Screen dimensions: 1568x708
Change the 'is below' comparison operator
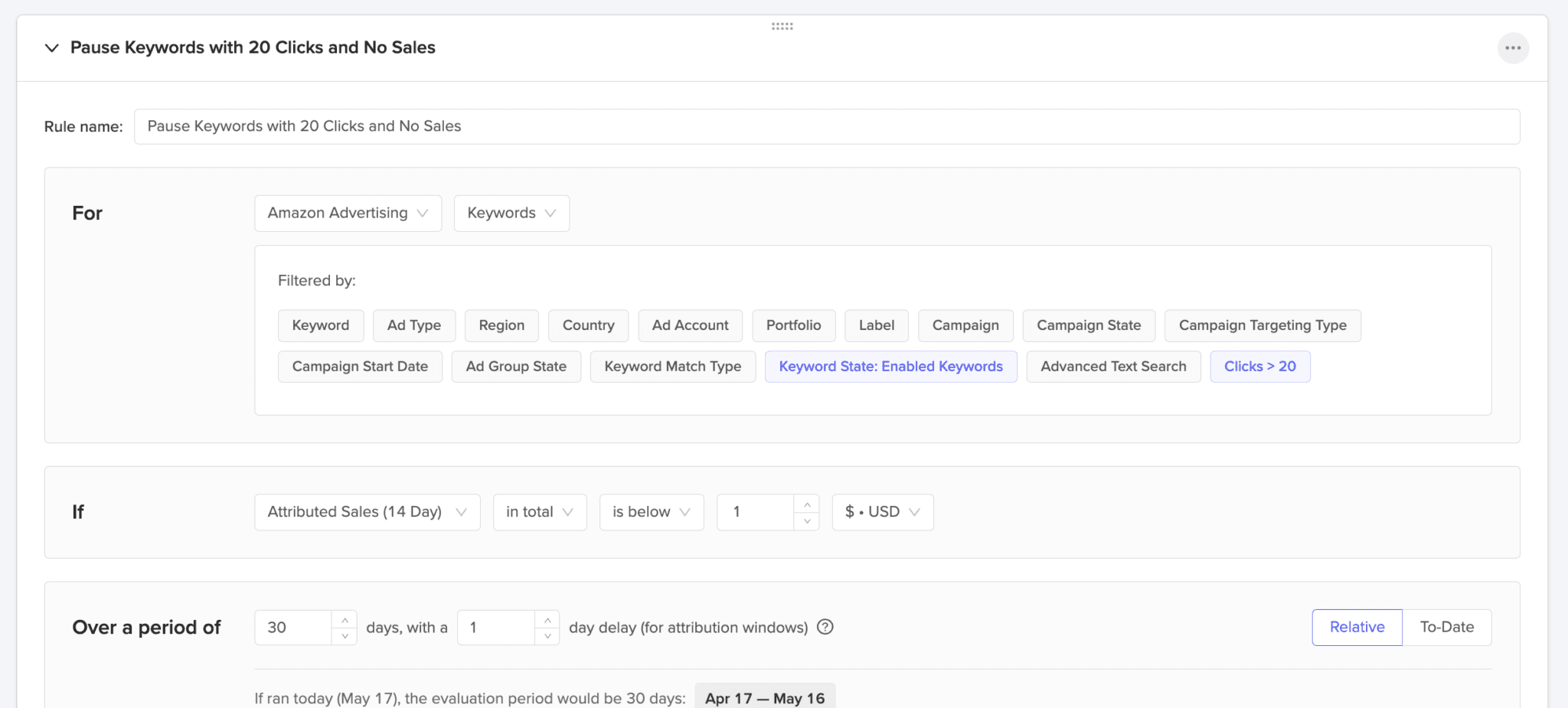click(x=651, y=511)
